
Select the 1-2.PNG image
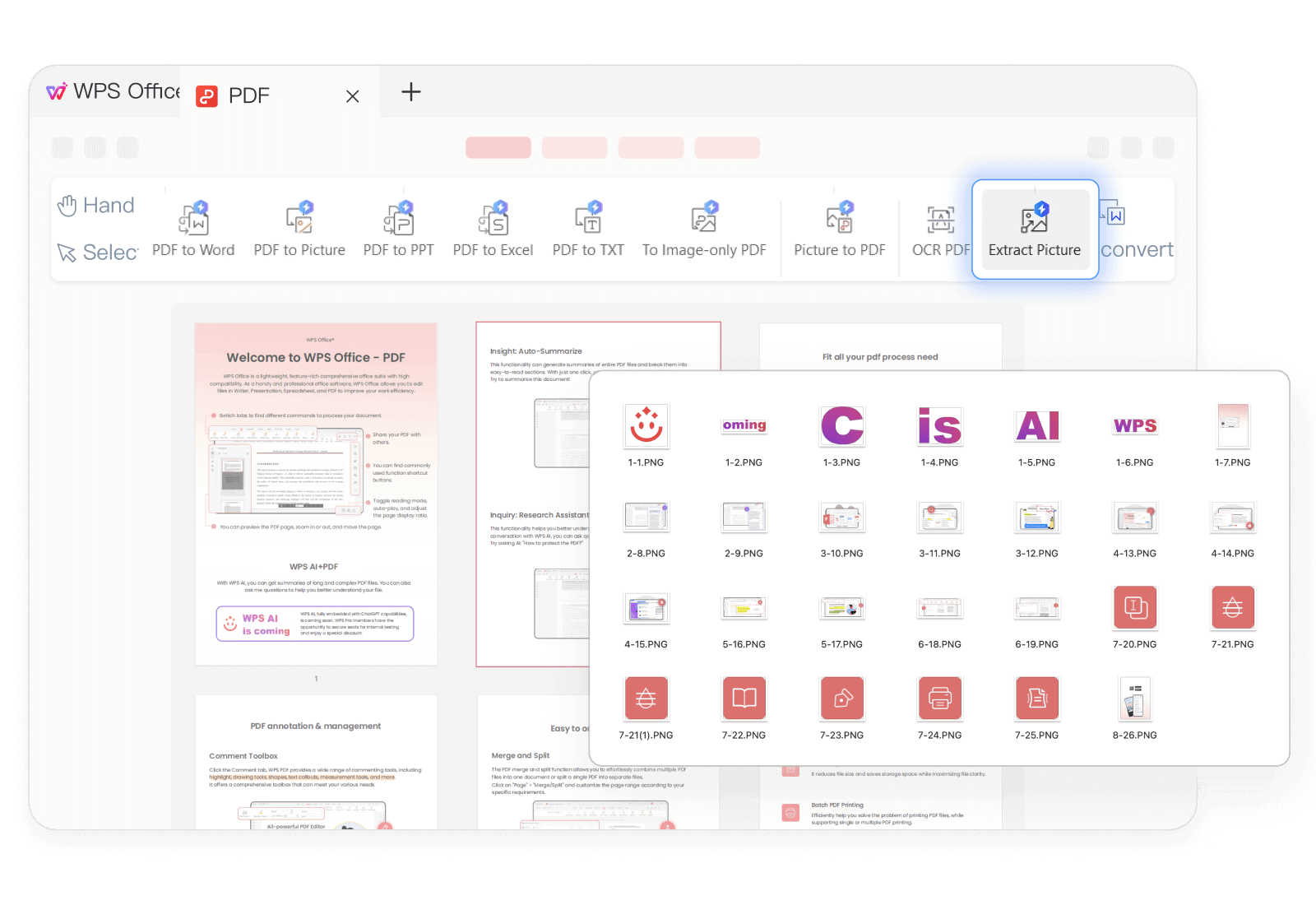click(x=744, y=425)
